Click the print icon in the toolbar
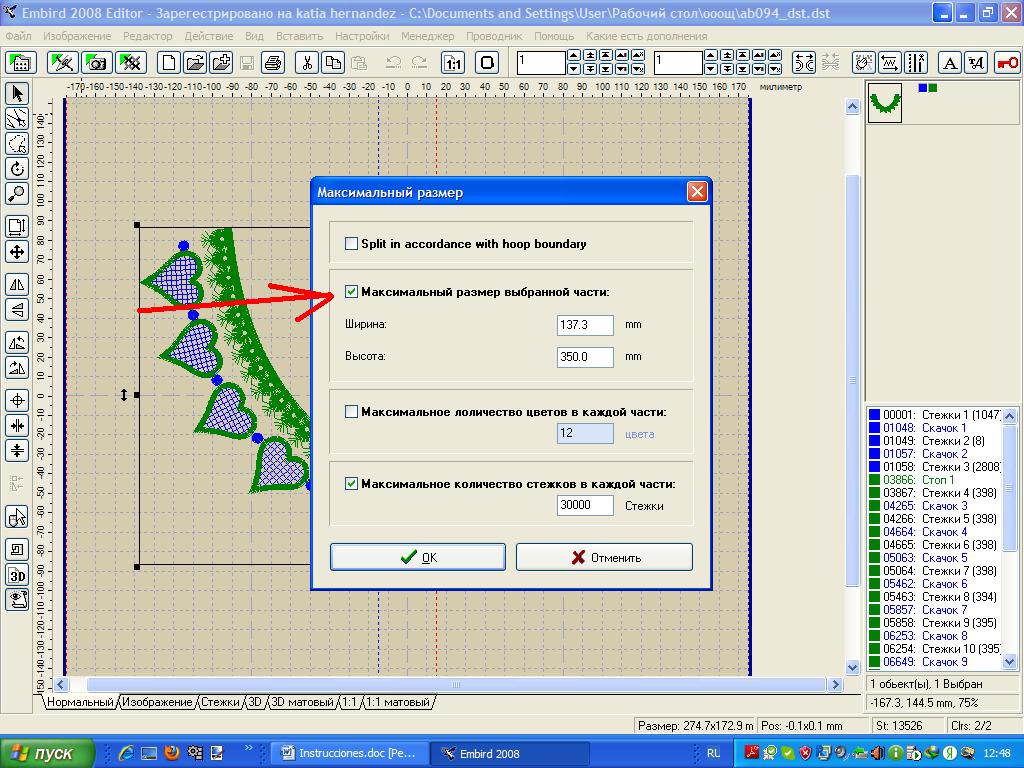The width and height of the screenshot is (1024, 768). (x=273, y=63)
